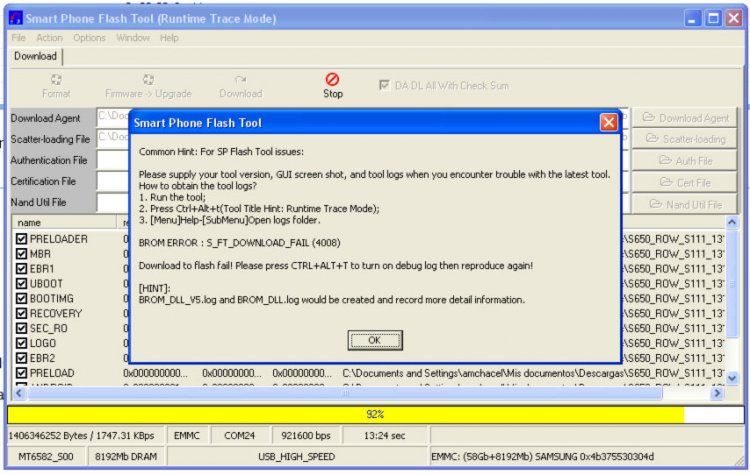
Task: Toggle DA DL All With Check Sum checkbox
Action: coord(384,86)
